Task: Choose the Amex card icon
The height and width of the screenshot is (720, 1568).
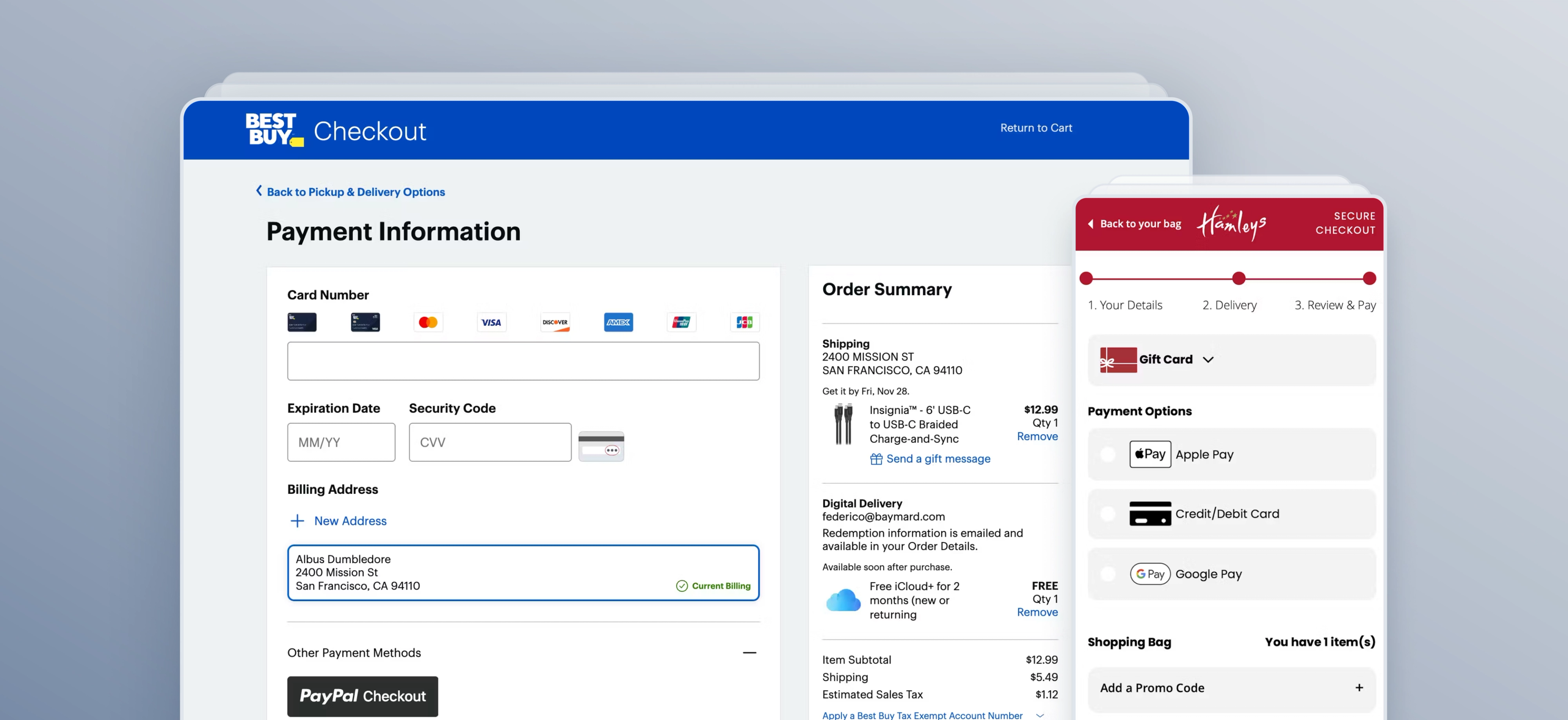Action: click(x=619, y=322)
